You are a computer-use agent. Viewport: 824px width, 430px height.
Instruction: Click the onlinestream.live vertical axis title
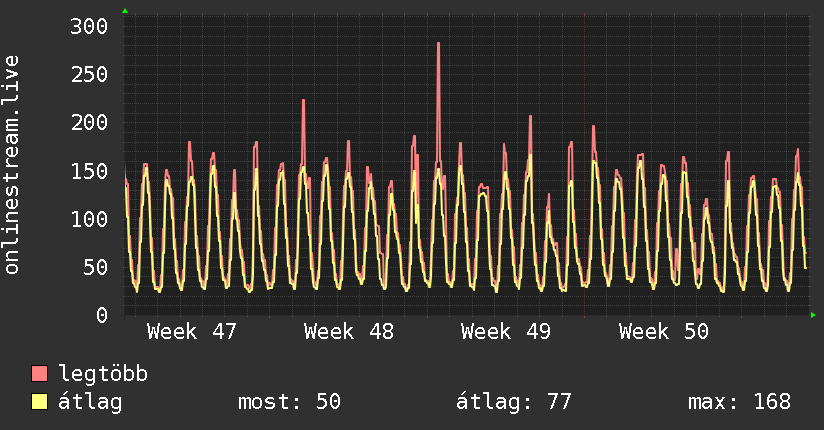click(x=13, y=165)
